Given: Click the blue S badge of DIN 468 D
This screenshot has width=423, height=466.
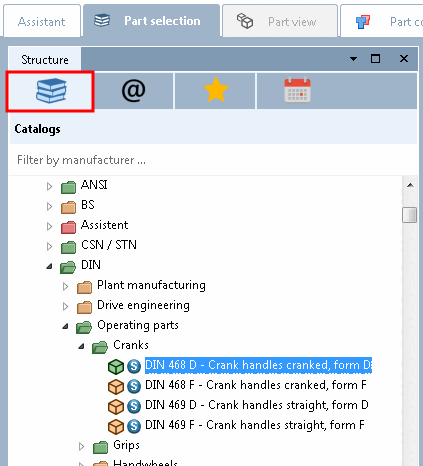Looking at the screenshot, I should (x=134, y=366).
